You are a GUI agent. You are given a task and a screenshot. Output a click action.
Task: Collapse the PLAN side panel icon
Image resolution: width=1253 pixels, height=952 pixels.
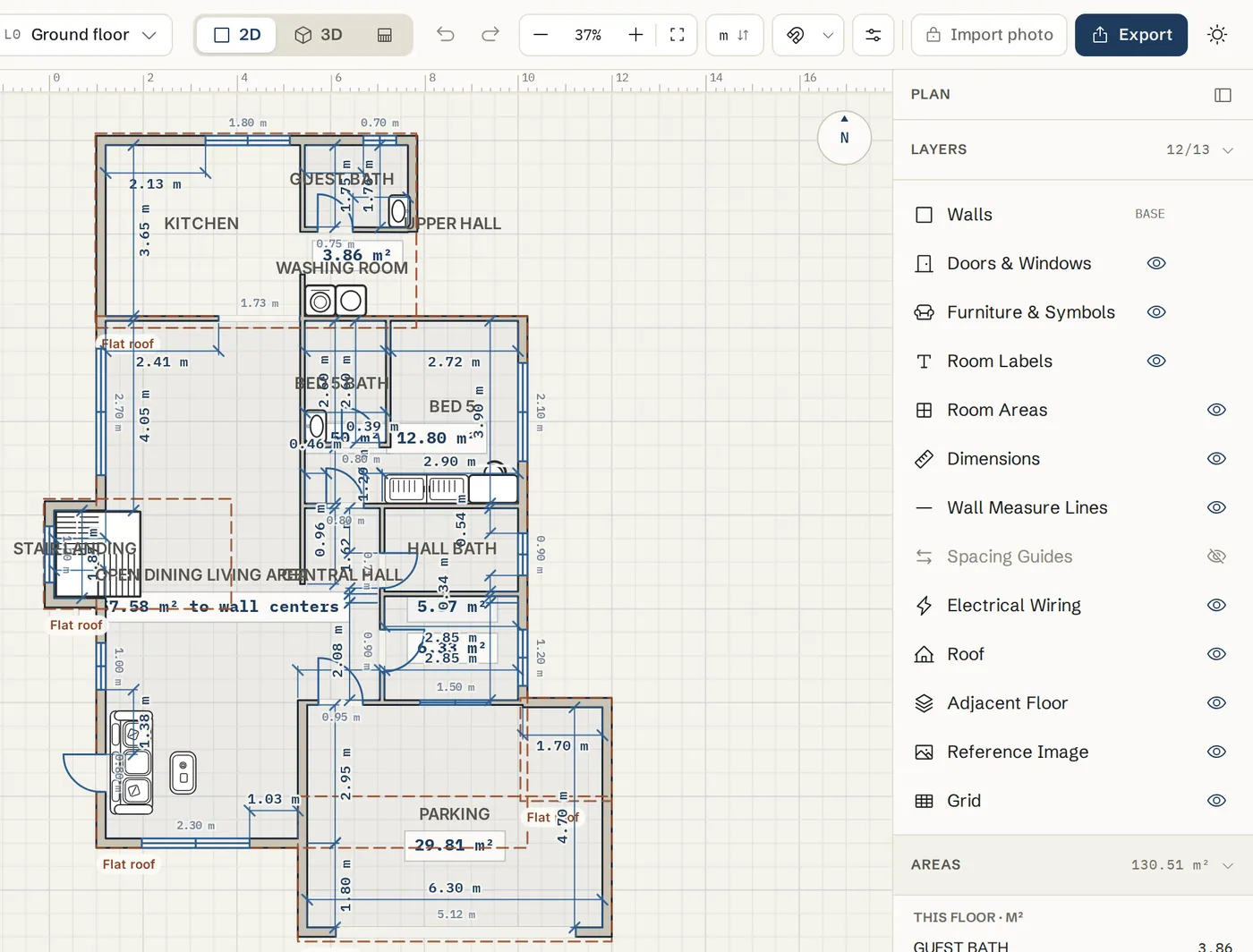(1223, 95)
